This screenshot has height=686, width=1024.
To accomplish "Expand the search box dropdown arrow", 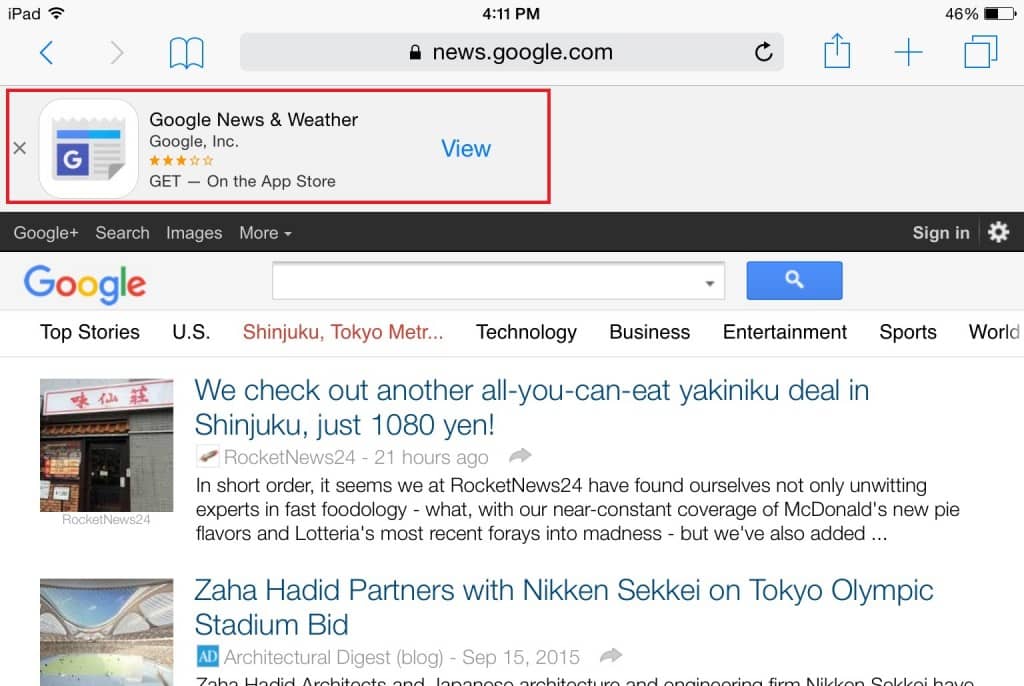I will 710,283.
